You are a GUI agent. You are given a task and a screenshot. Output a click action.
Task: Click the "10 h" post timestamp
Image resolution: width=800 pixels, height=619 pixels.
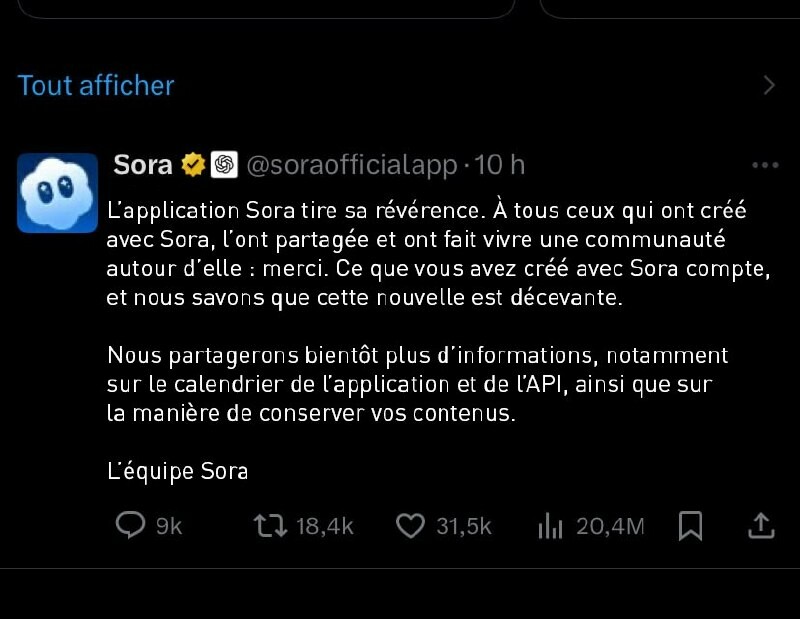(x=499, y=165)
